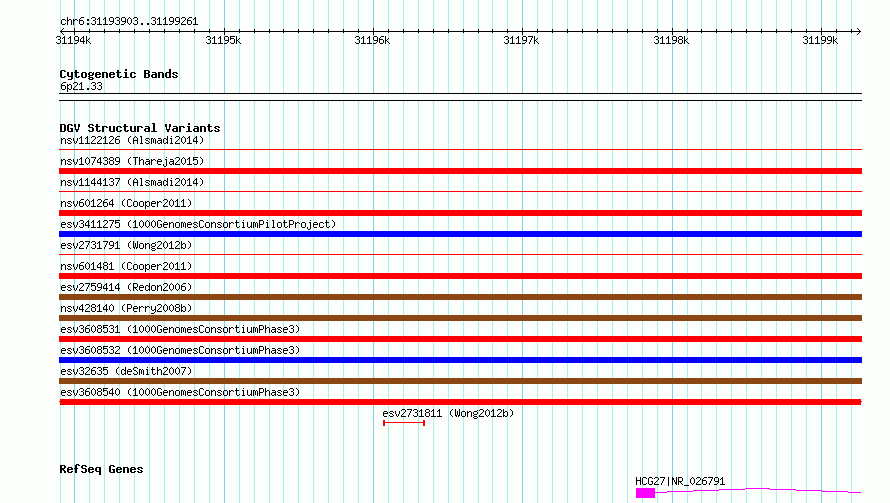Screen dimensions: 890x503
Task: Select variant esv3411275 1000GenomesConsortiumPilotProject label
Action: [x=198, y=224]
